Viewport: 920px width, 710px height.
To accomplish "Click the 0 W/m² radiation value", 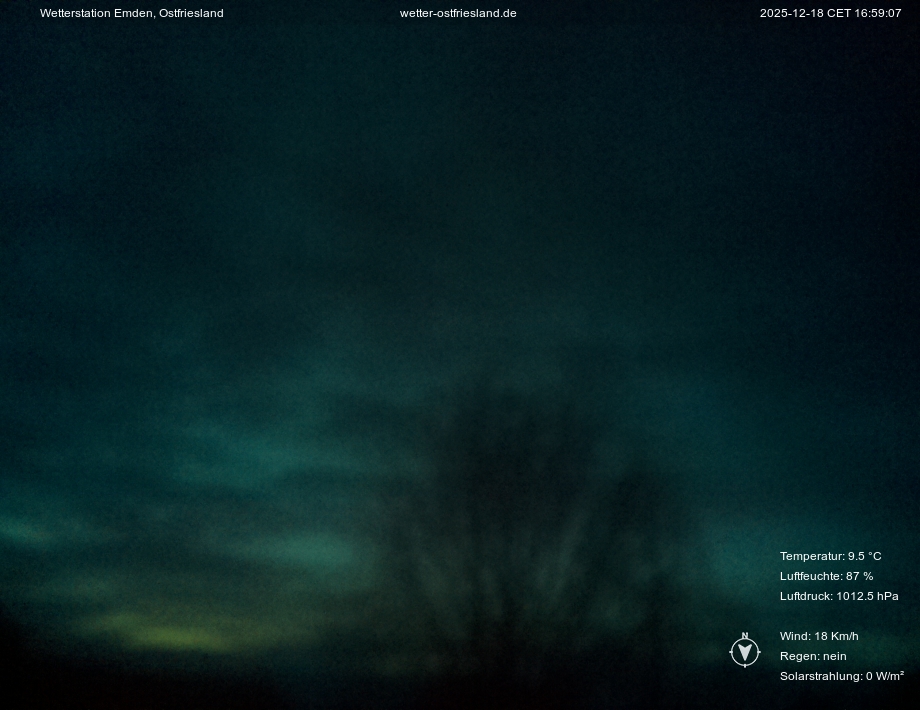I will coord(885,676).
